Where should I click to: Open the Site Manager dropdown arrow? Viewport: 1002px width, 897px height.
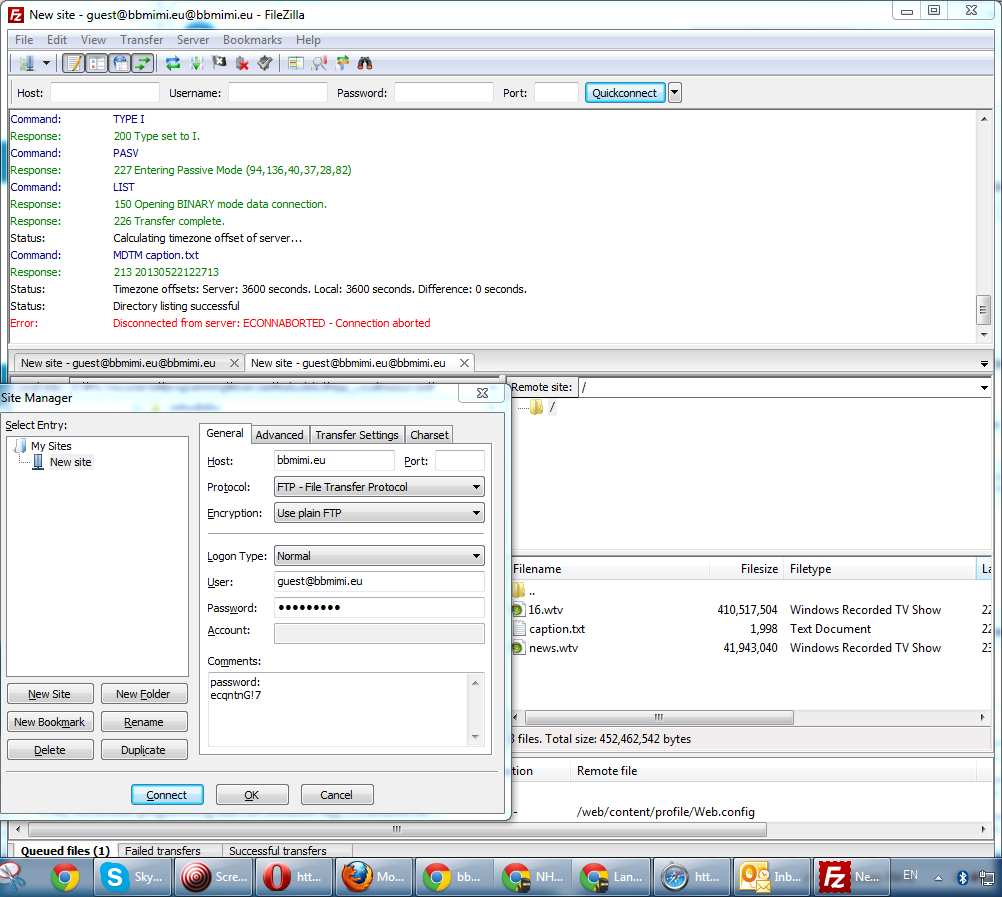tap(46, 63)
